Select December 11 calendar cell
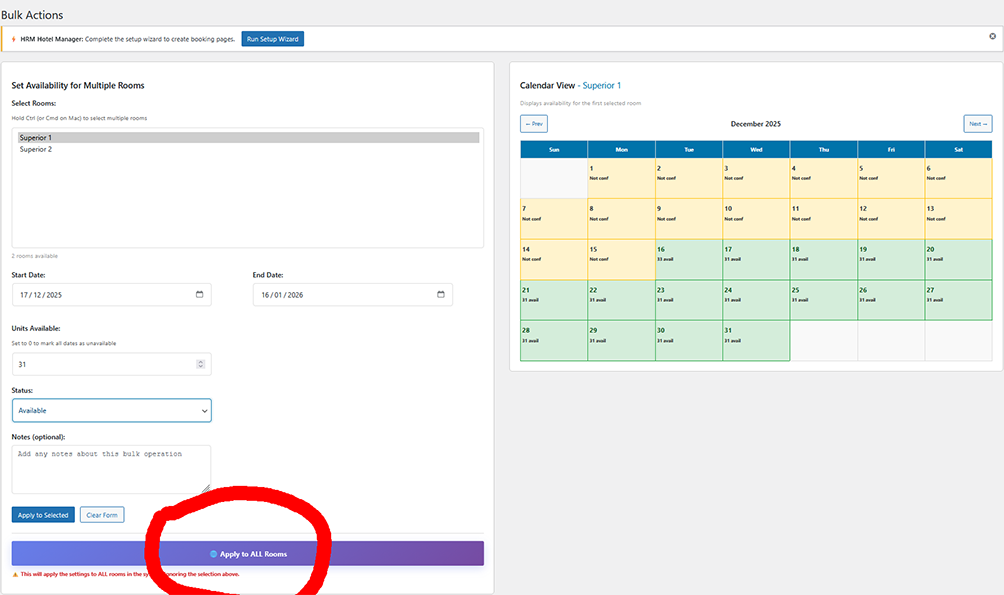 [x=823, y=219]
